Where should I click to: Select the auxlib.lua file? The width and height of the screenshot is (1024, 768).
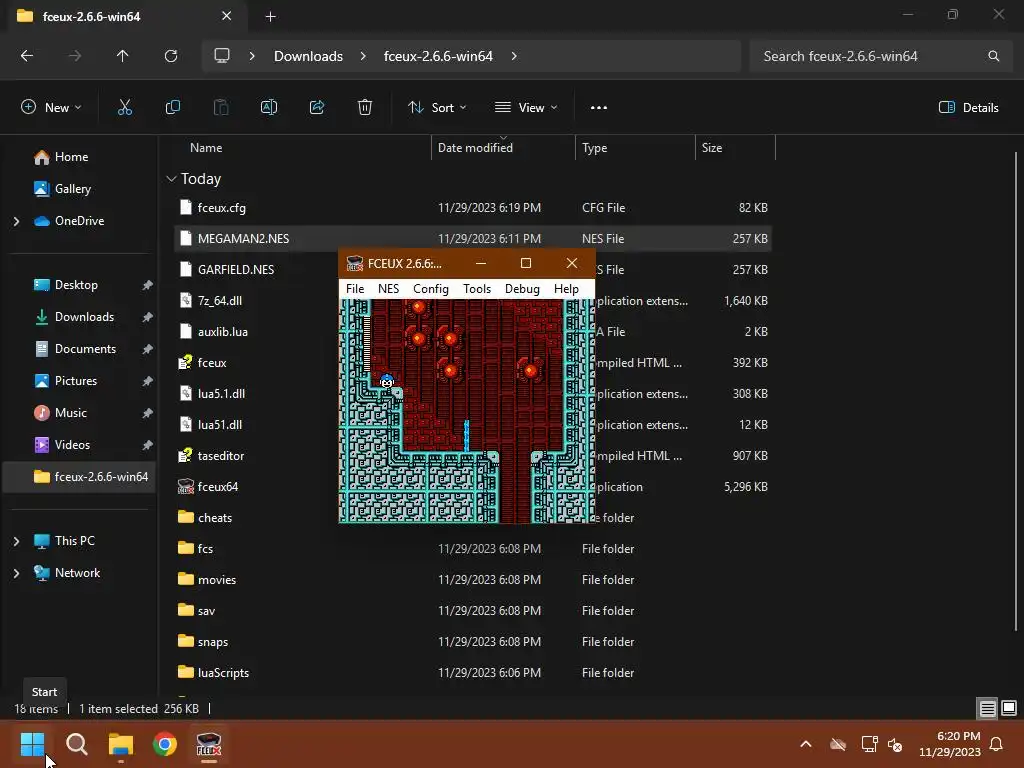click(256, 332)
